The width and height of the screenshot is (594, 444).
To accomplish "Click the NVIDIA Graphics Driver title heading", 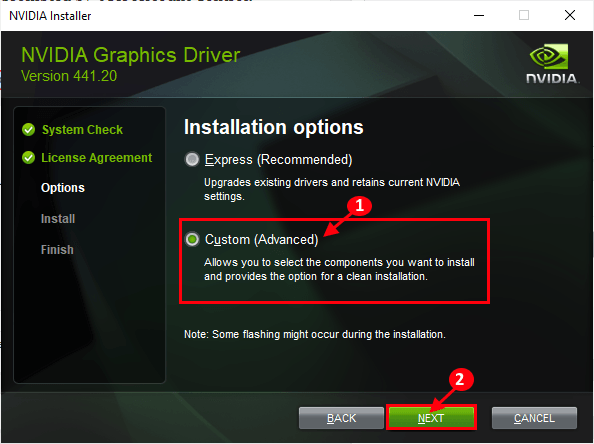I will [131, 55].
